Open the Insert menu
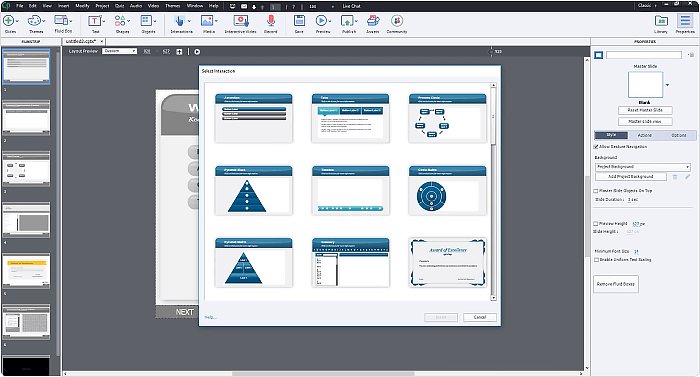Image resolution: width=700 pixels, height=377 pixels. point(63,6)
